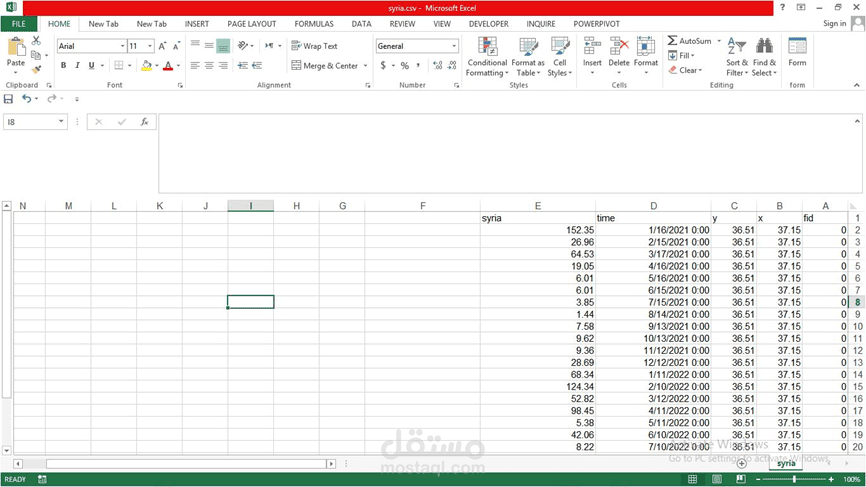
Task: Toggle Underline formatting
Action: click(92, 65)
